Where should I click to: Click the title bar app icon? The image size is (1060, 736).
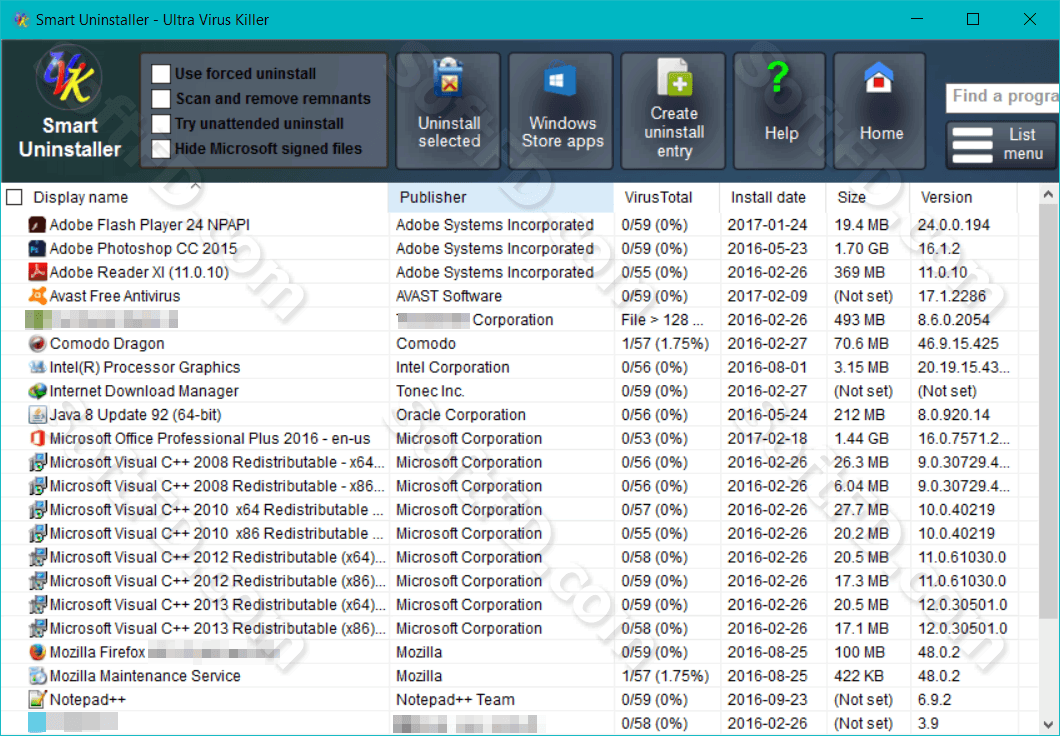(21, 20)
